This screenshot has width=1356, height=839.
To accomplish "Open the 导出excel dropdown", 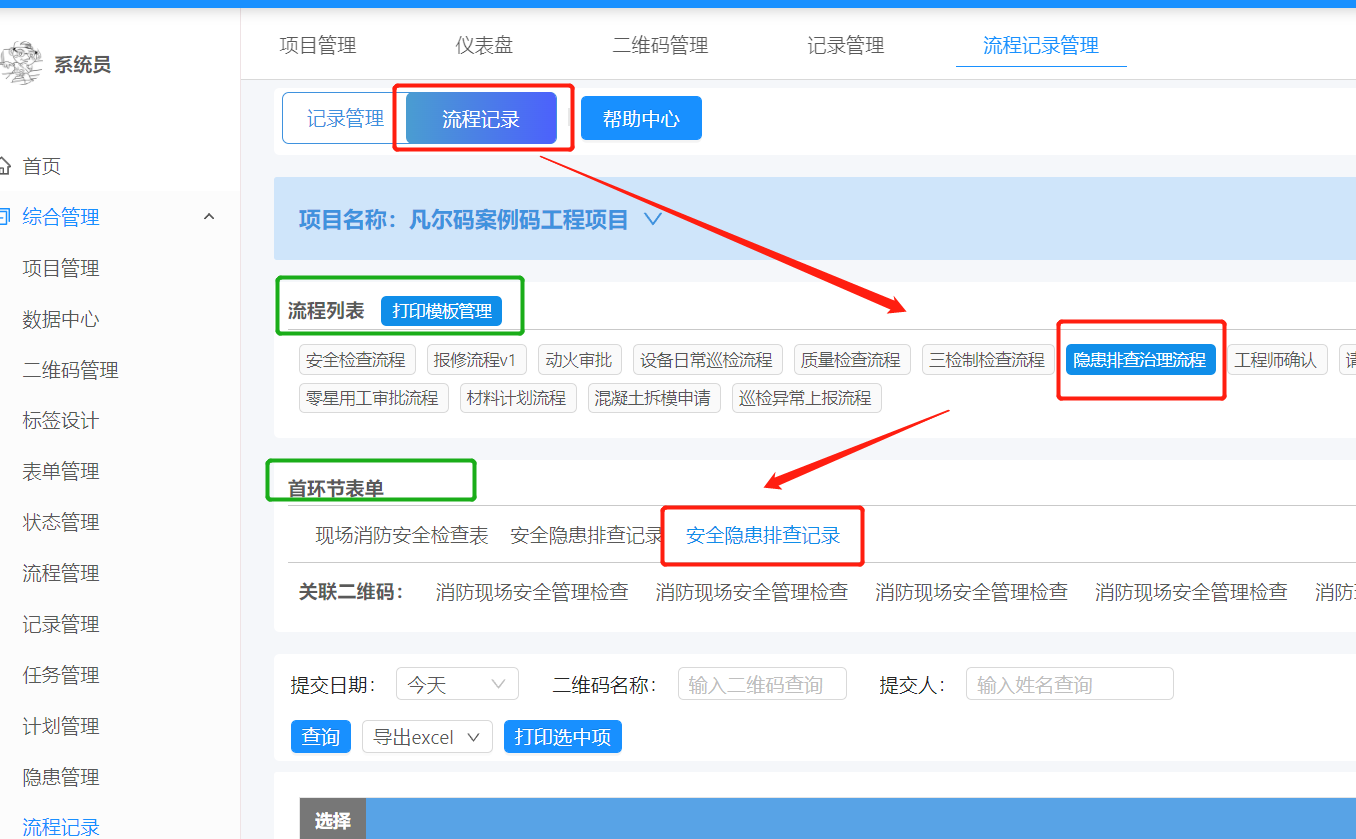I will pyautogui.click(x=427, y=737).
